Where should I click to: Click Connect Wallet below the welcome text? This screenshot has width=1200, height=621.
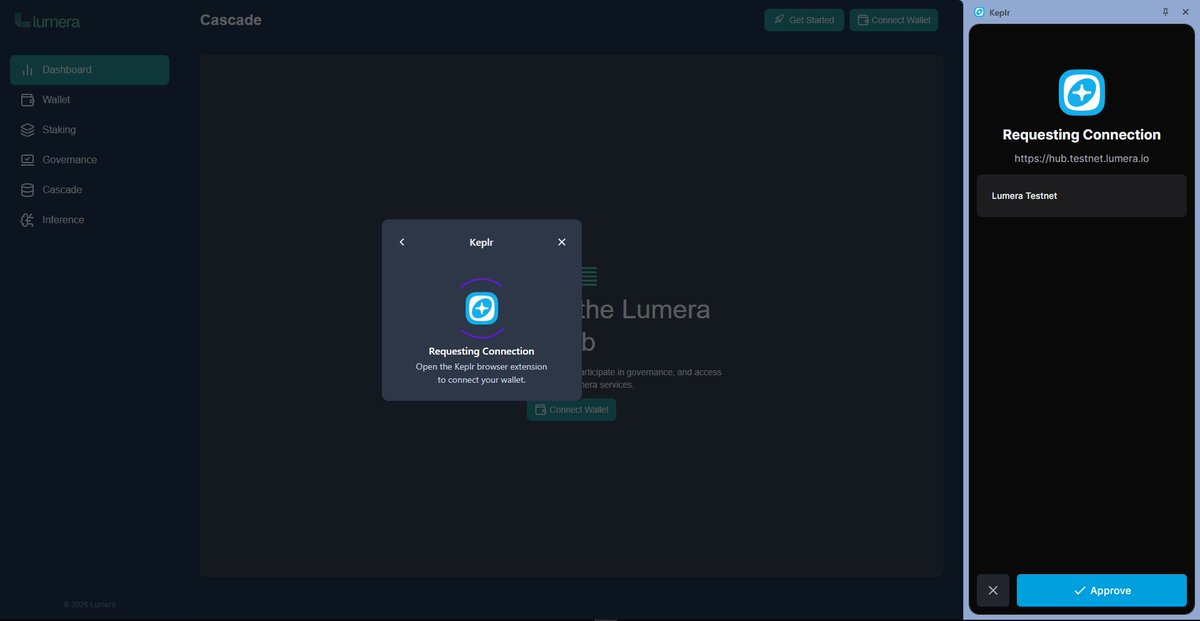coord(572,410)
